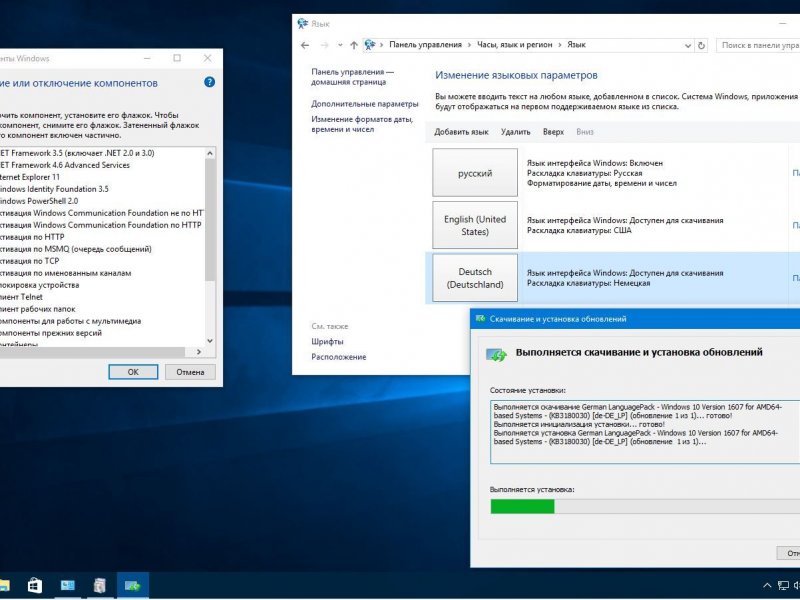This screenshot has width=800, height=600.
Task: Select the русский language tile
Action: tap(475, 172)
